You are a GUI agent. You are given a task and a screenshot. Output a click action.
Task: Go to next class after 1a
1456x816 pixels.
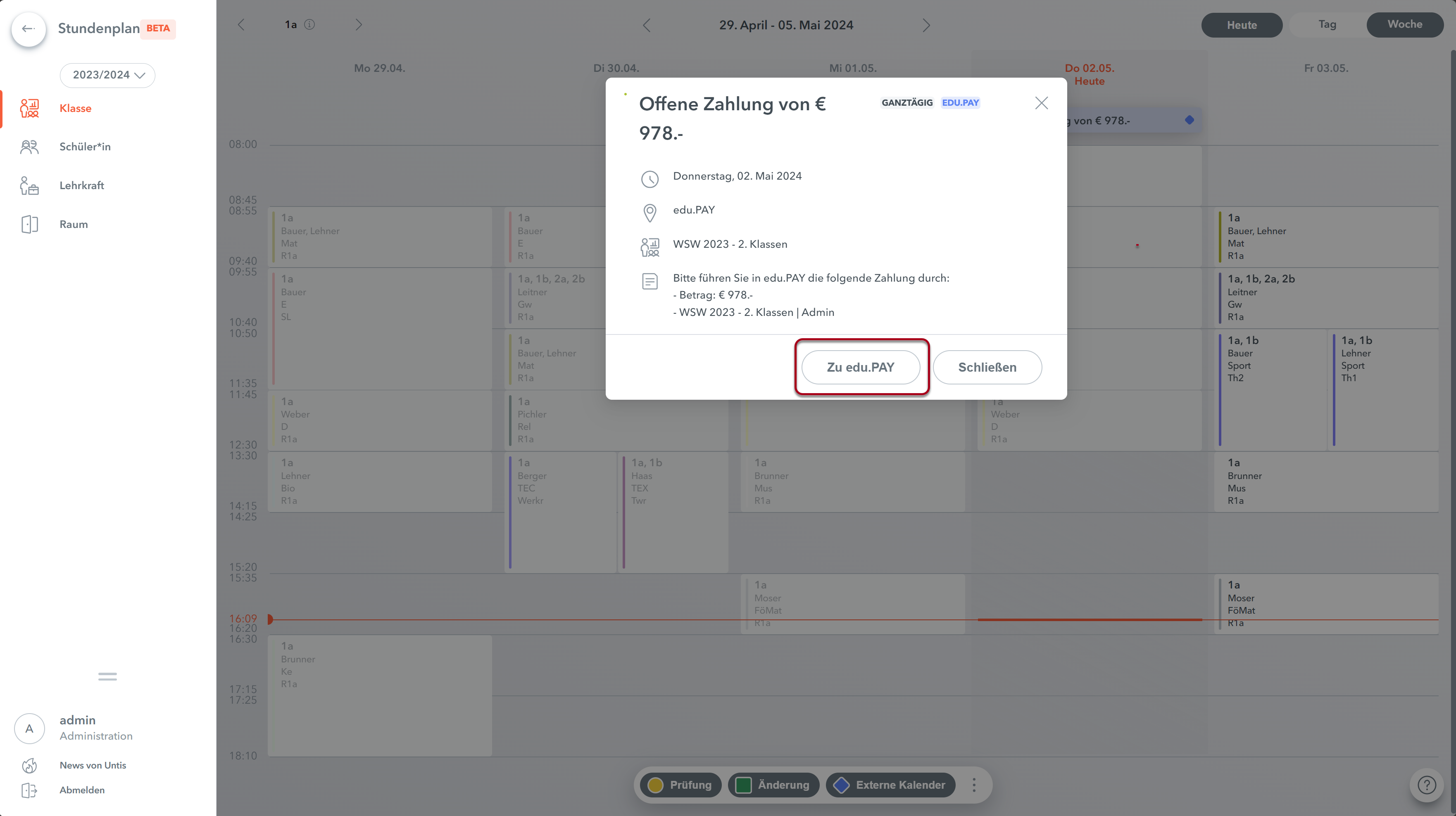click(358, 24)
